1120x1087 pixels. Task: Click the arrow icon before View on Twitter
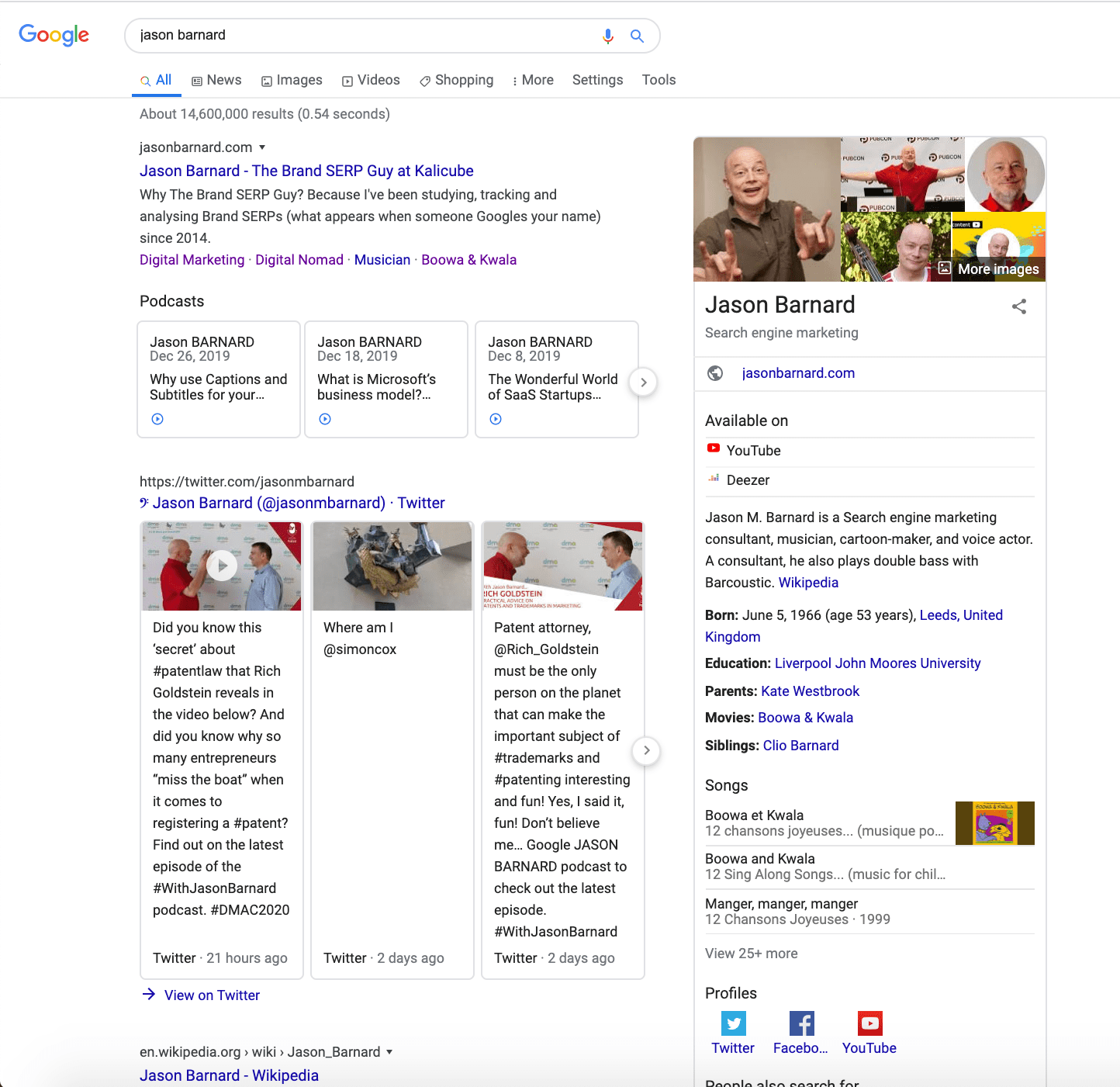(x=149, y=994)
